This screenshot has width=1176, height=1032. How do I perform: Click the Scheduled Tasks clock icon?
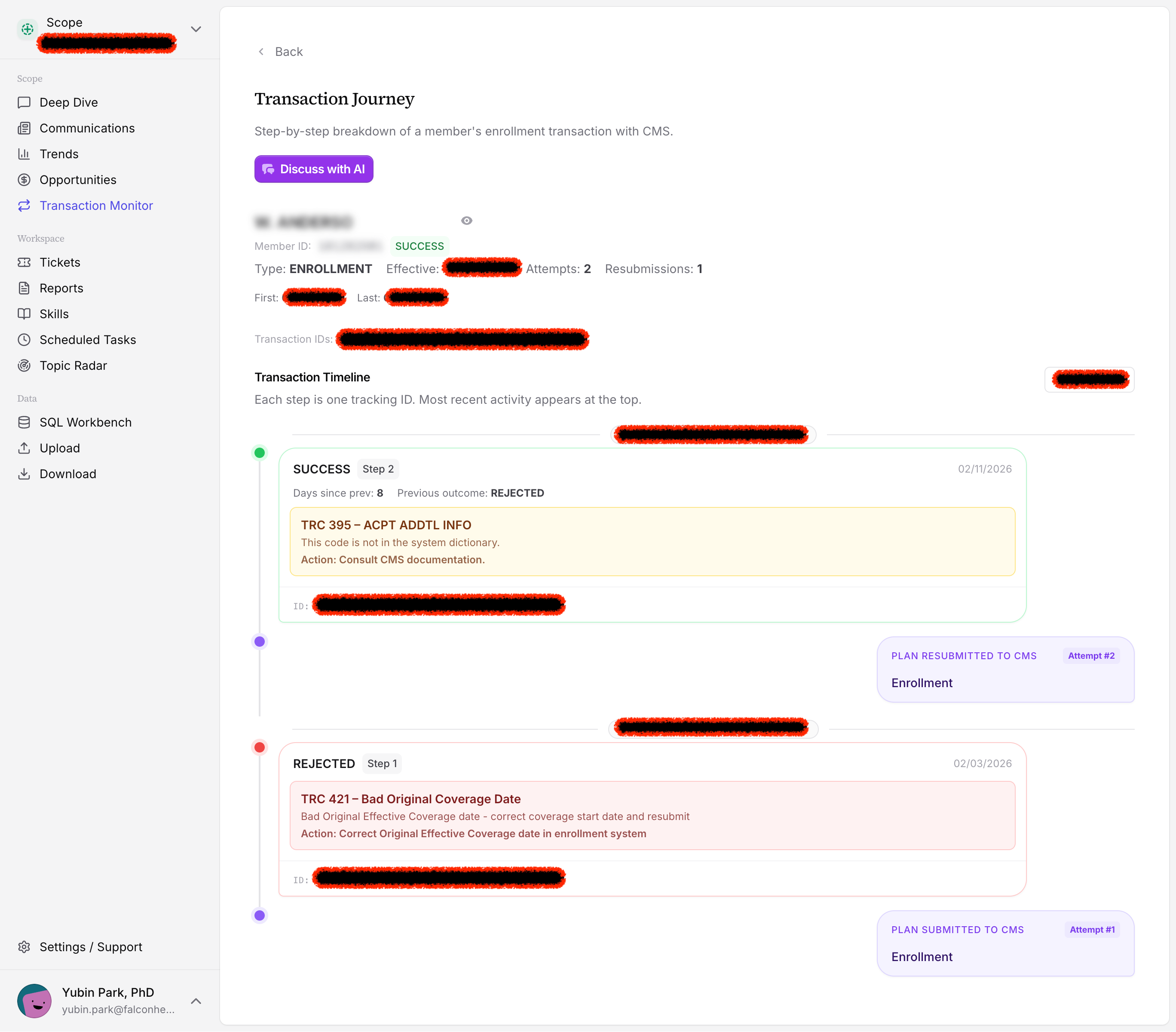coord(24,340)
